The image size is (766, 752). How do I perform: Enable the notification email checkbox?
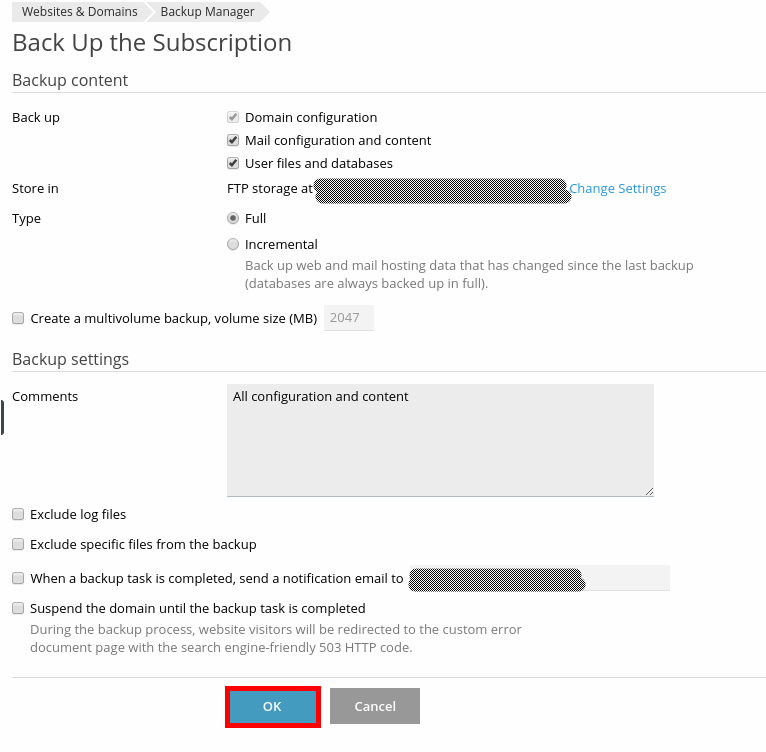18,578
